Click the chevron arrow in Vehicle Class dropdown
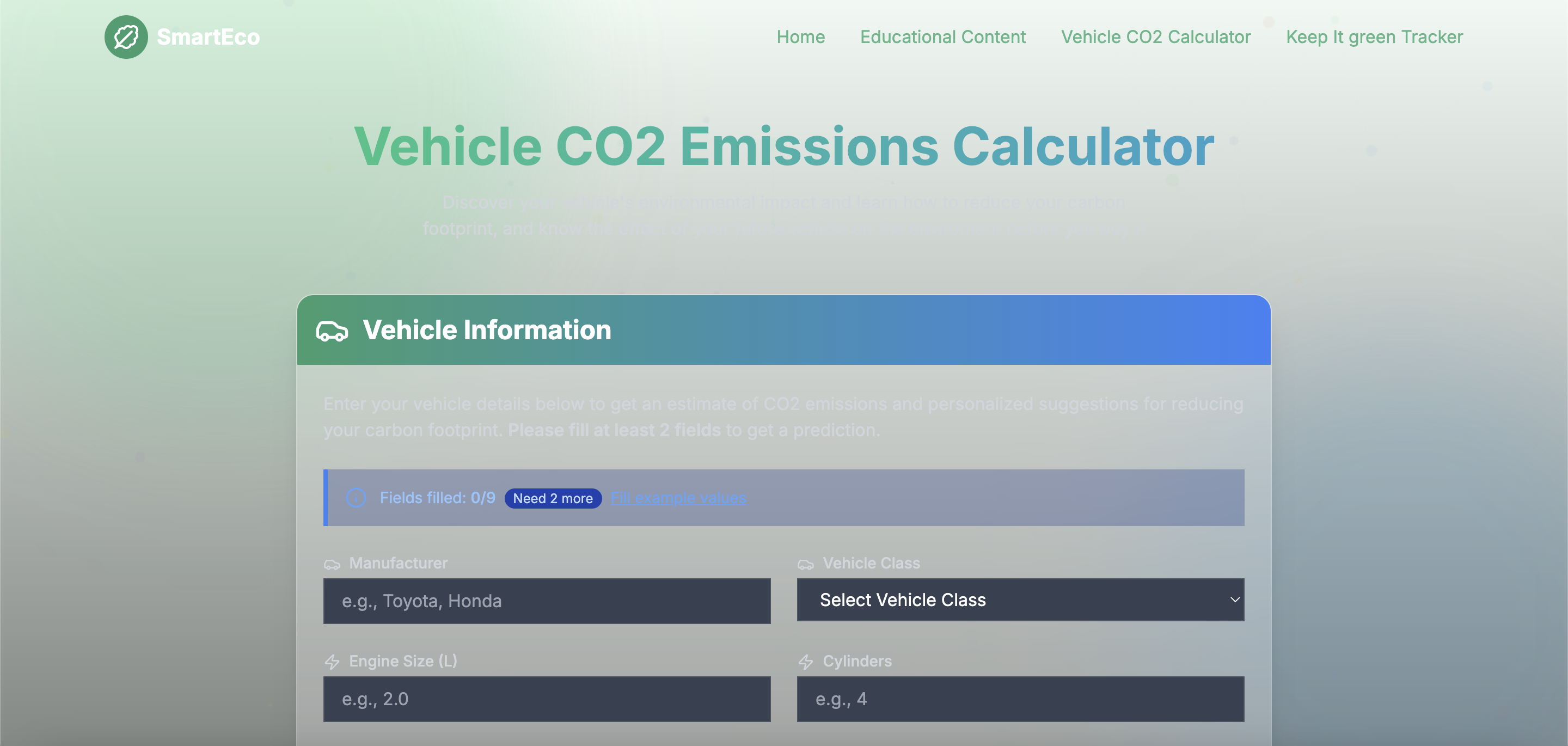The width and height of the screenshot is (1568, 746). (1234, 600)
